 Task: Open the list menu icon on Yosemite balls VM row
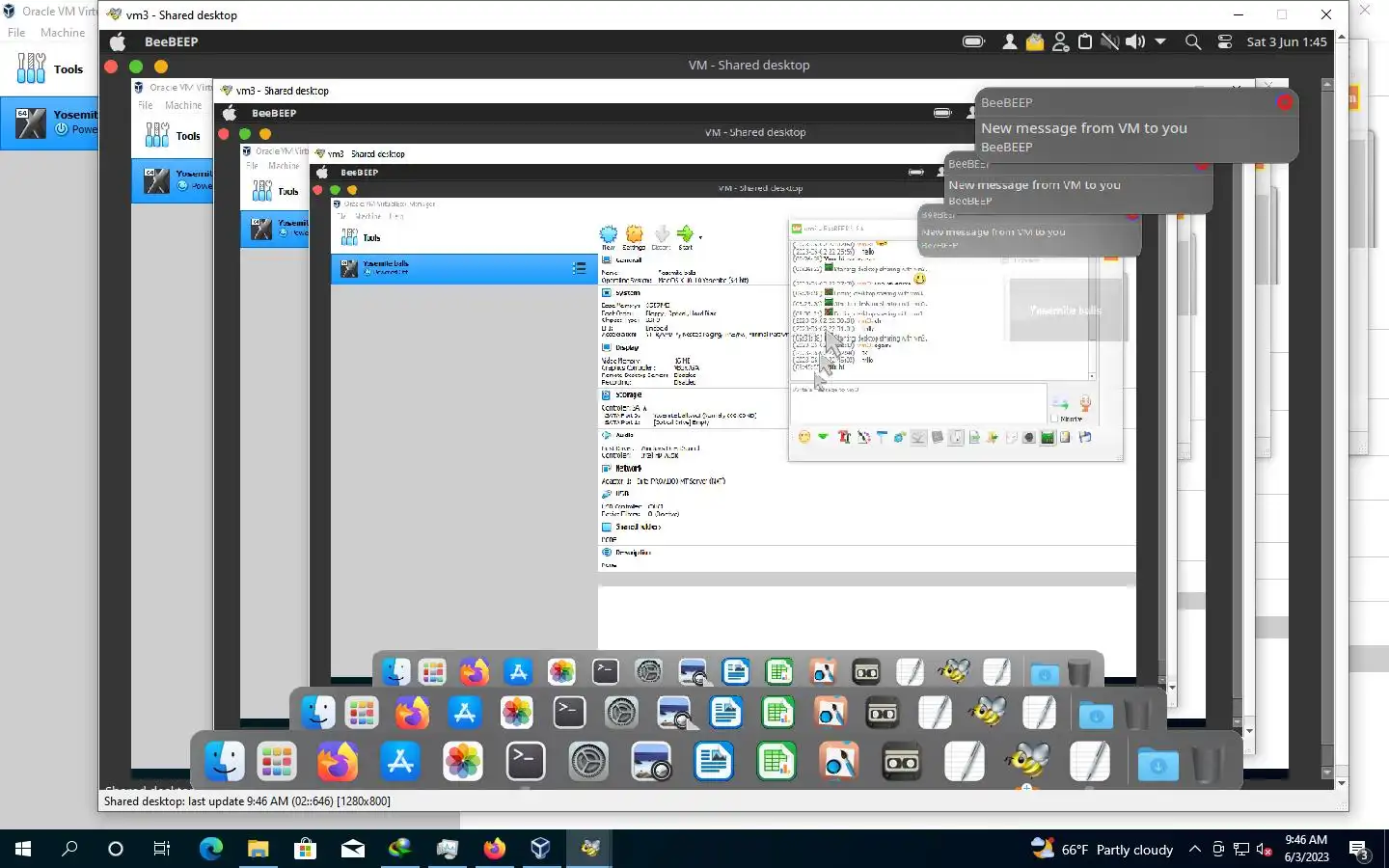[x=579, y=268]
